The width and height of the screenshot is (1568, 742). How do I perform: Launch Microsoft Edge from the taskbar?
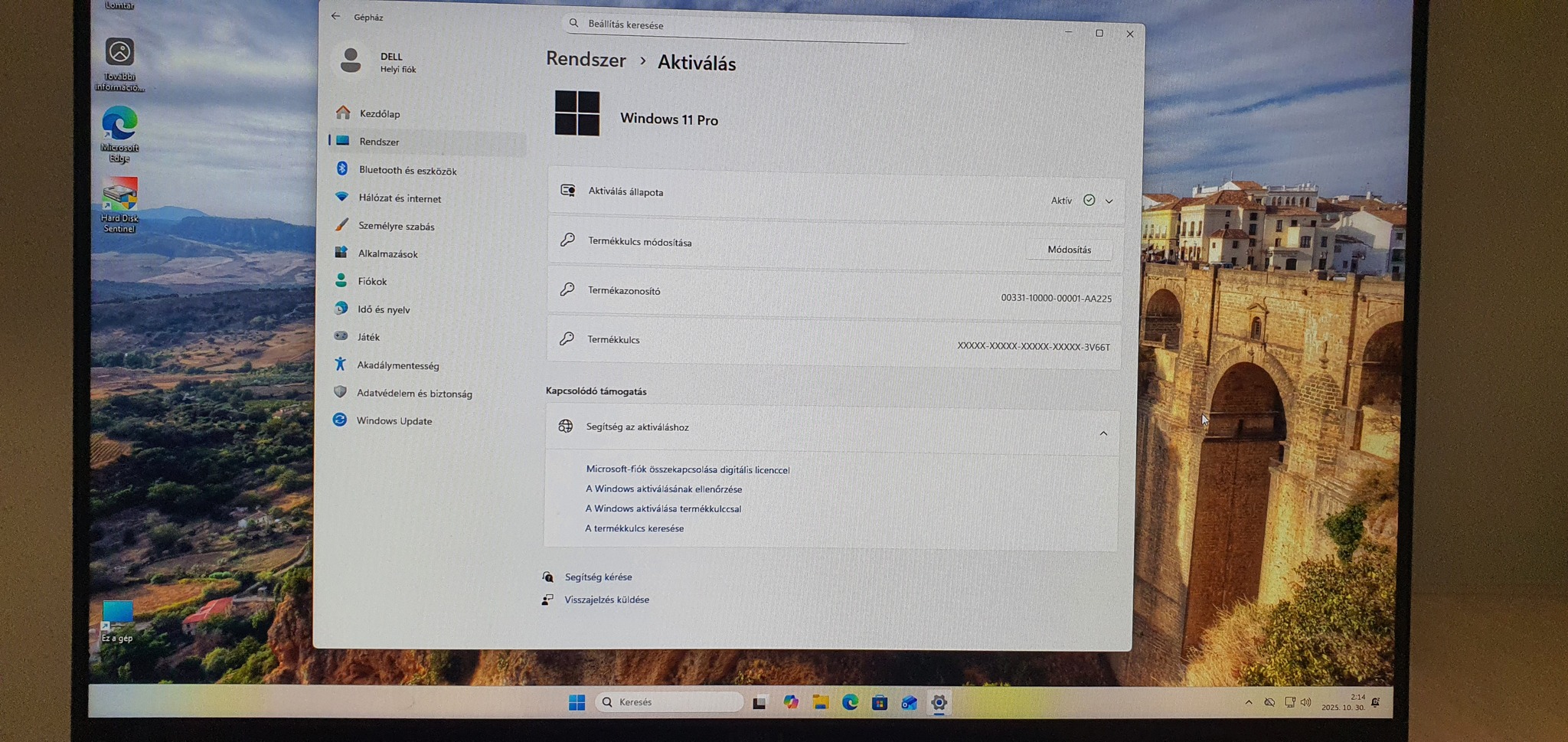coord(850,702)
